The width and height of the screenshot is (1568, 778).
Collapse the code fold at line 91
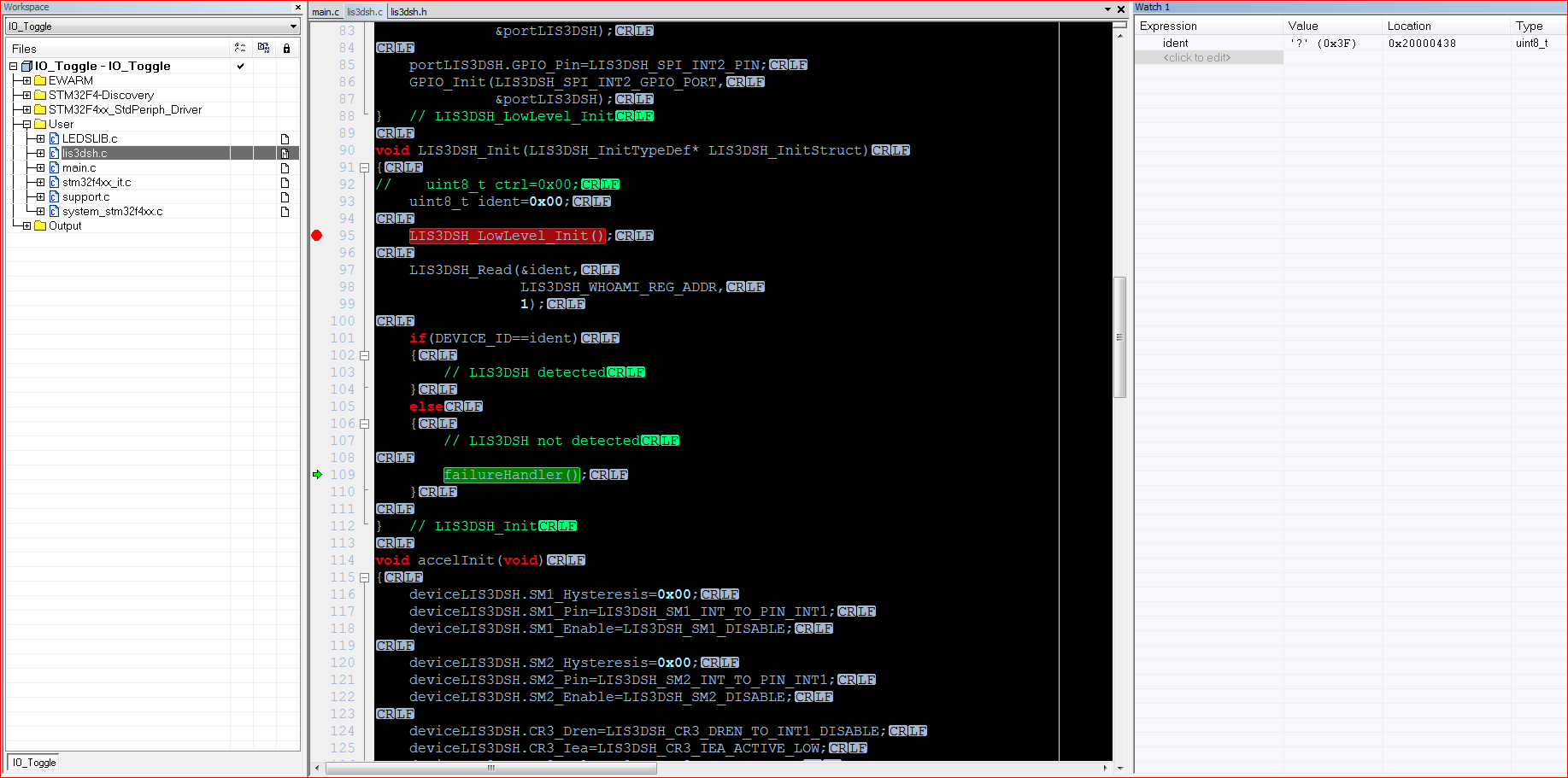[364, 167]
